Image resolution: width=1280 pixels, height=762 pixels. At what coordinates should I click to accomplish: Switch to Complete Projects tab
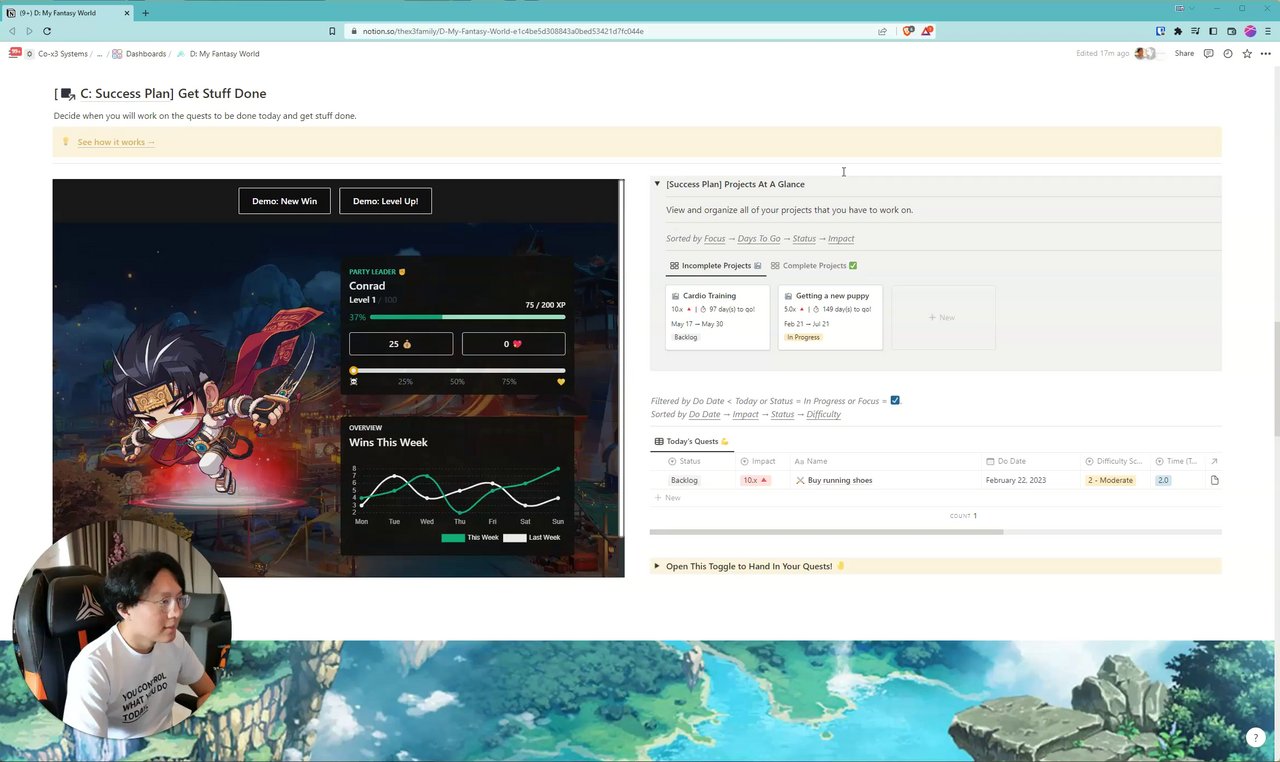click(x=814, y=266)
